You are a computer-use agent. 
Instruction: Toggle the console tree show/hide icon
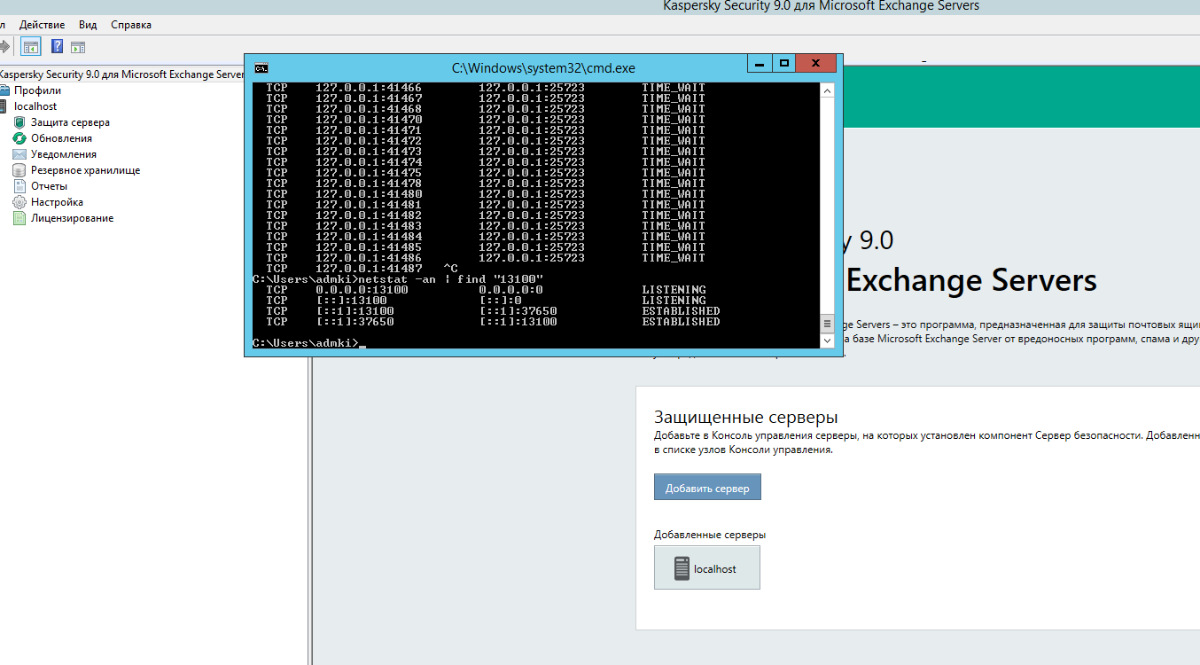point(31,46)
